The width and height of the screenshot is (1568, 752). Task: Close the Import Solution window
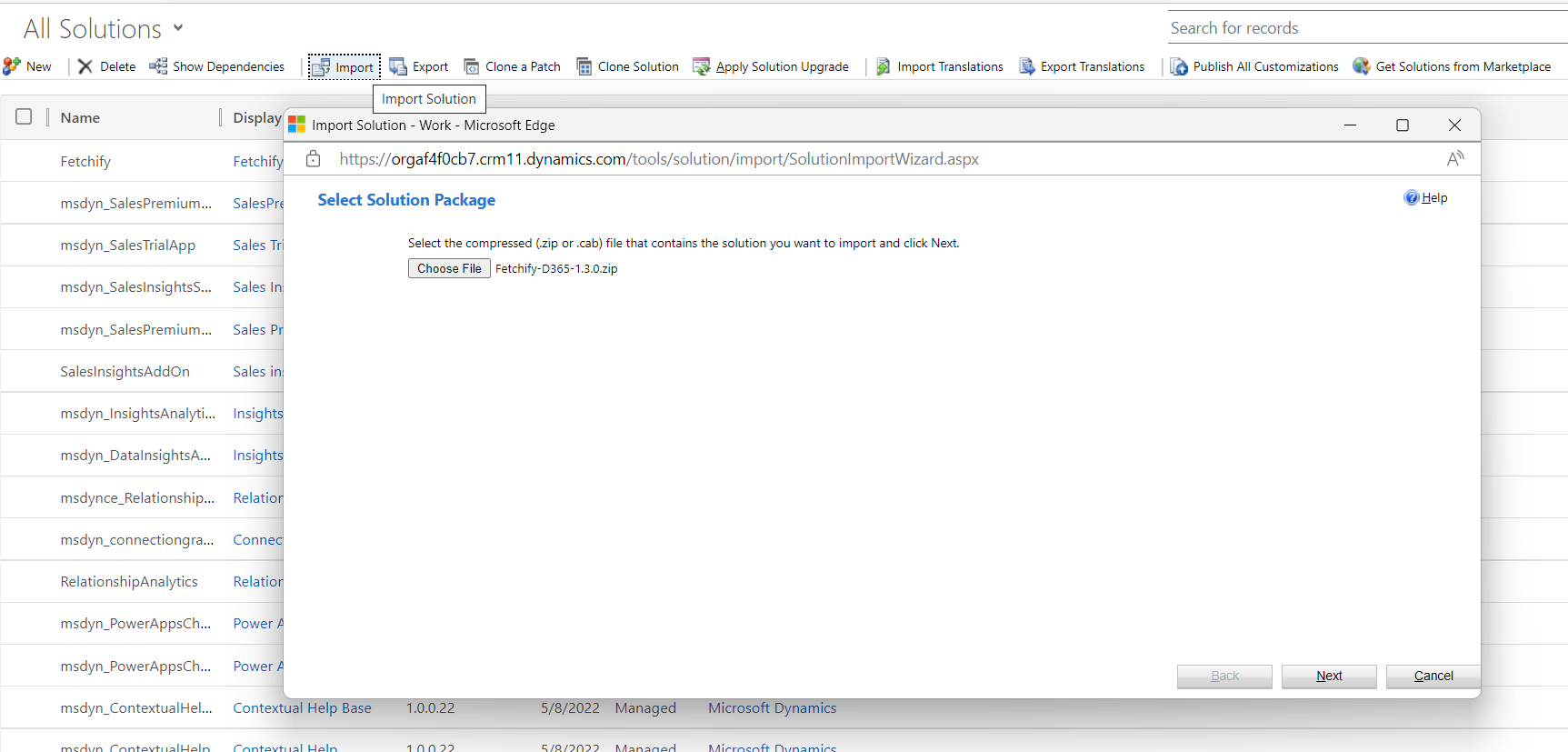[1454, 125]
